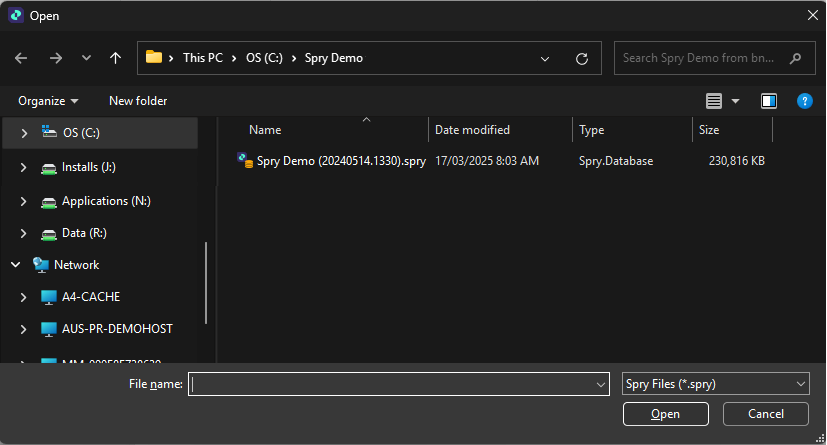Viewport: 827px width, 445px height.
Task: Click the Forward navigation arrow
Action: click(x=55, y=58)
